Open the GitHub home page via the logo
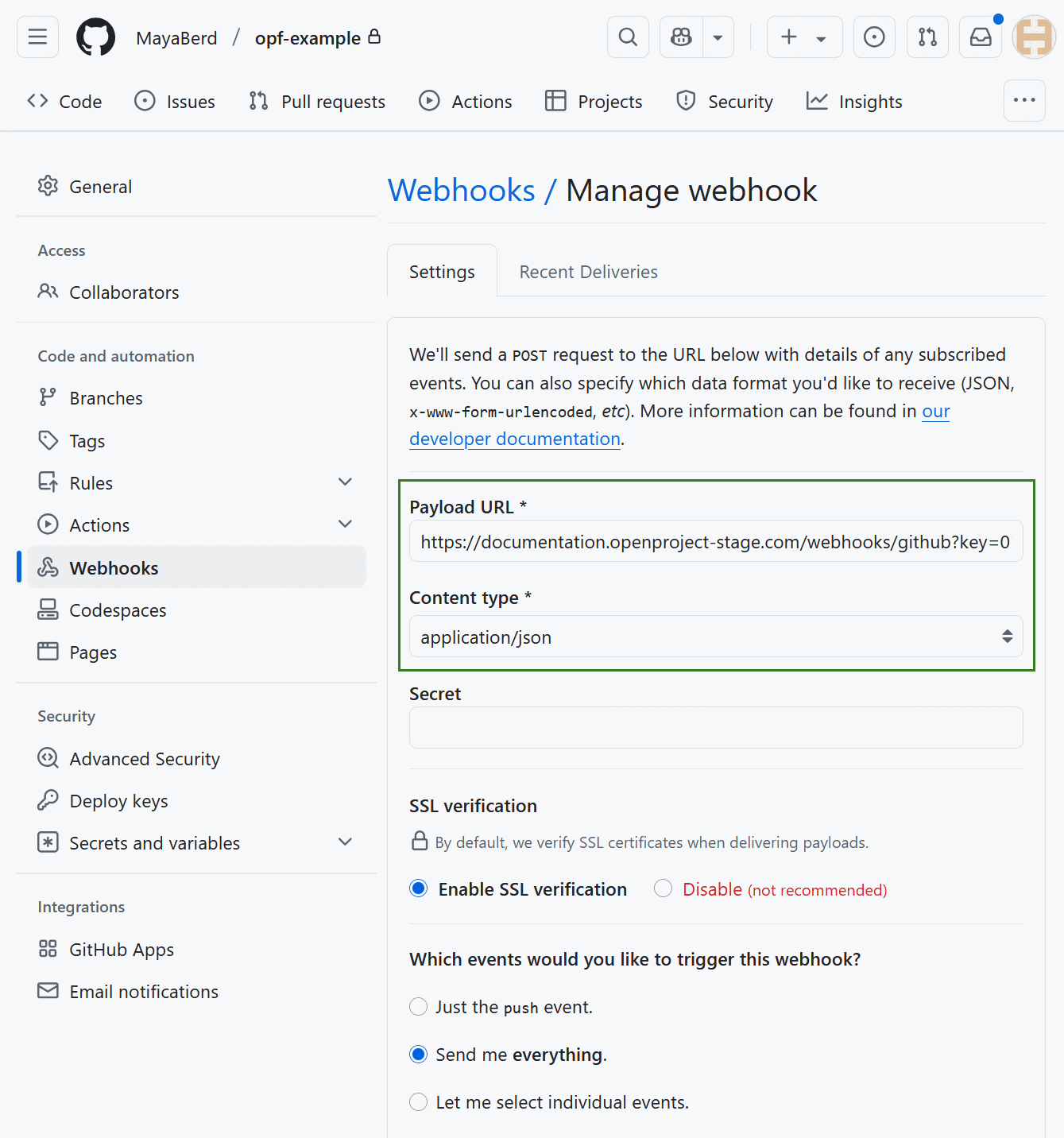The height and width of the screenshot is (1138, 1064). pyautogui.click(x=95, y=37)
